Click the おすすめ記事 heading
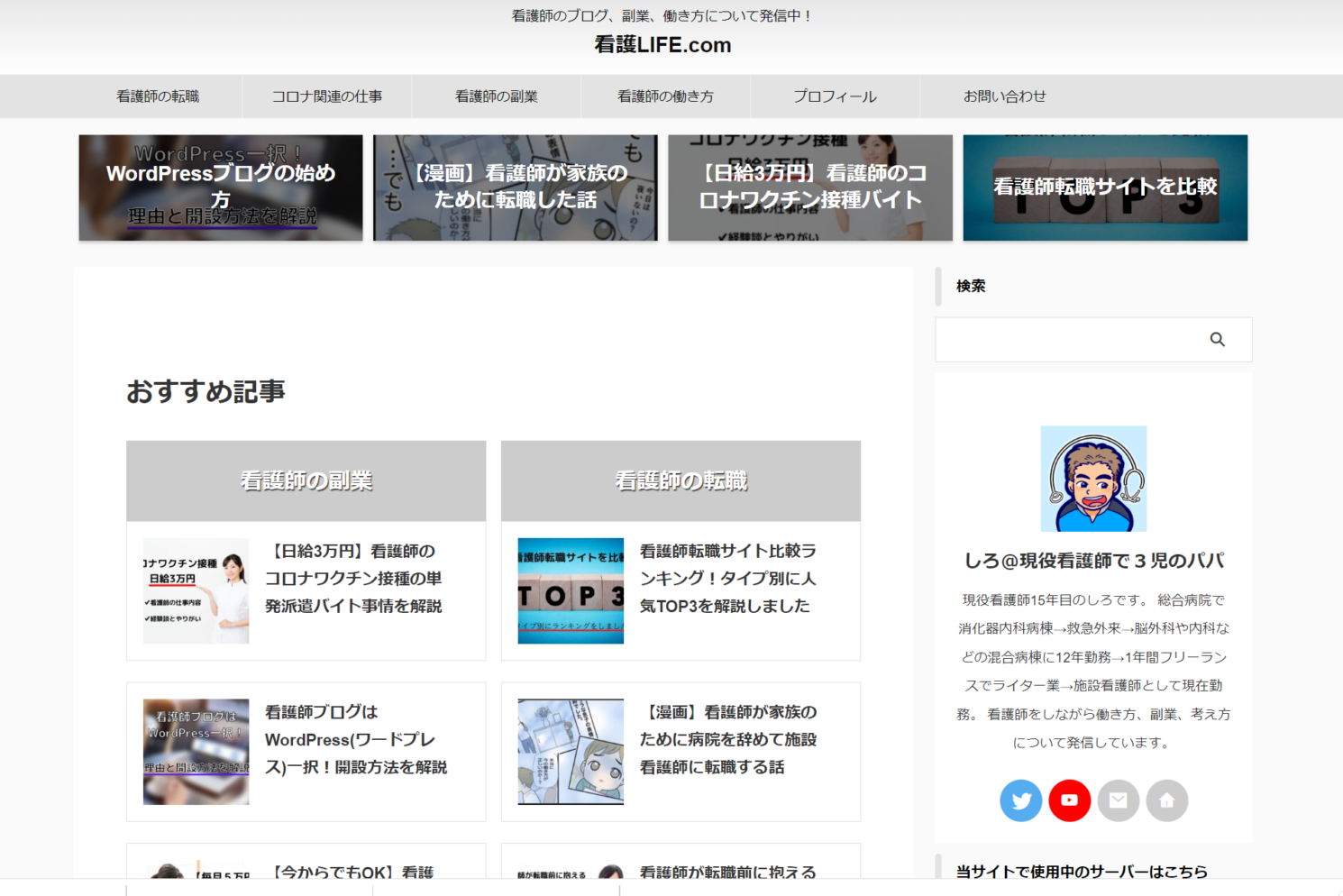Image resolution: width=1343 pixels, height=896 pixels. click(x=206, y=391)
